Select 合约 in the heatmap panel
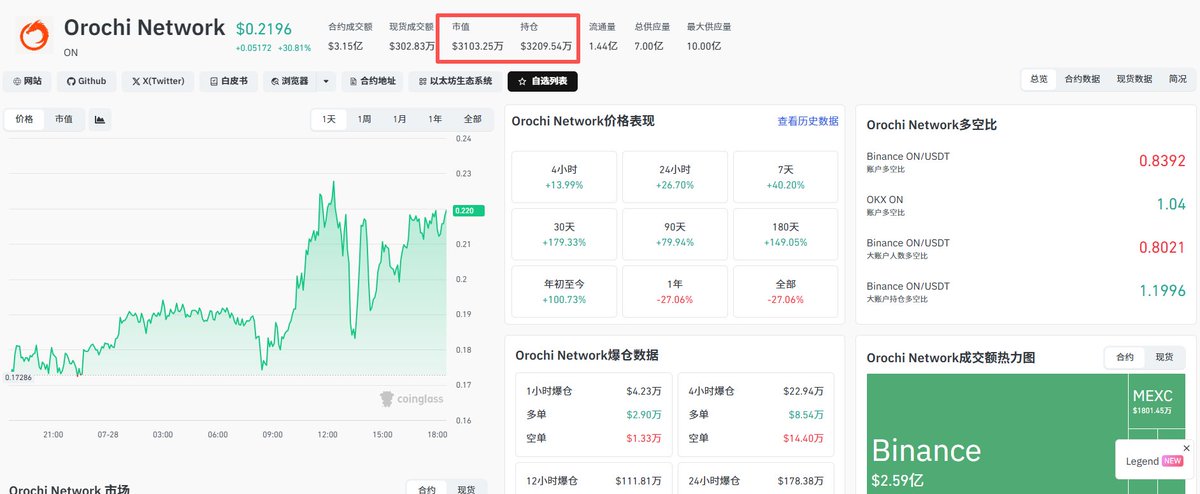Image resolution: width=1200 pixels, height=494 pixels. click(x=1124, y=356)
